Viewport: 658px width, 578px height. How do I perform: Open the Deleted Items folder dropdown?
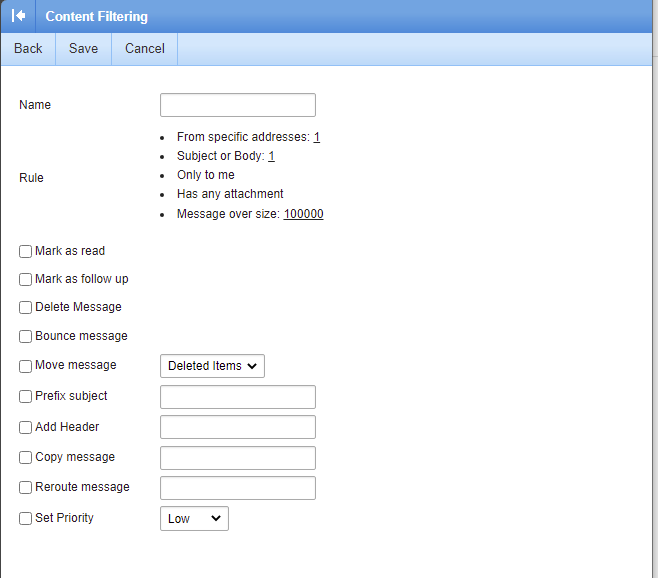pos(212,366)
